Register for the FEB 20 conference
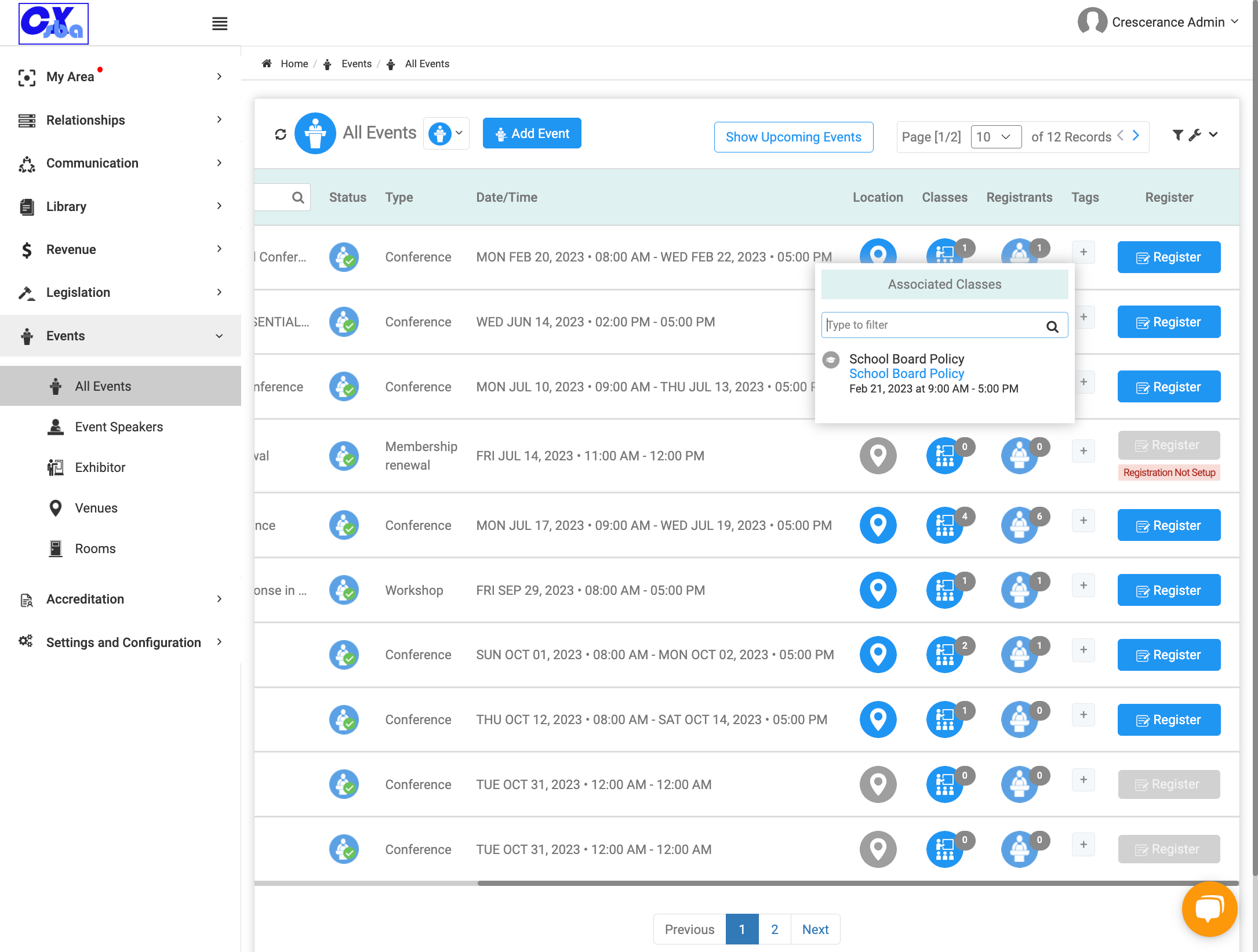 click(1169, 257)
